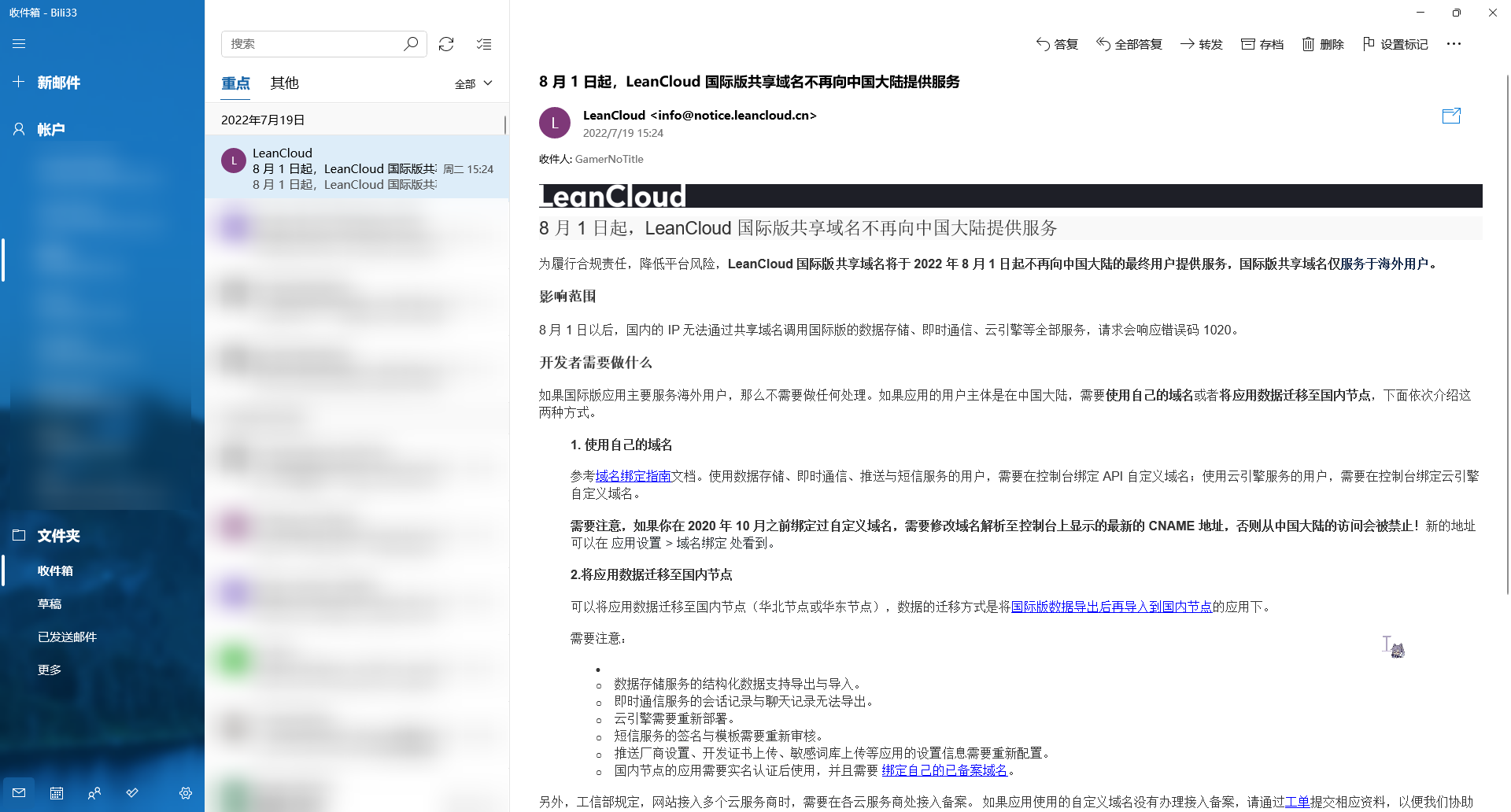Viewport: 1511px width, 812px height.
Task: Sync the mailbox with refresh icon
Action: point(446,44)
